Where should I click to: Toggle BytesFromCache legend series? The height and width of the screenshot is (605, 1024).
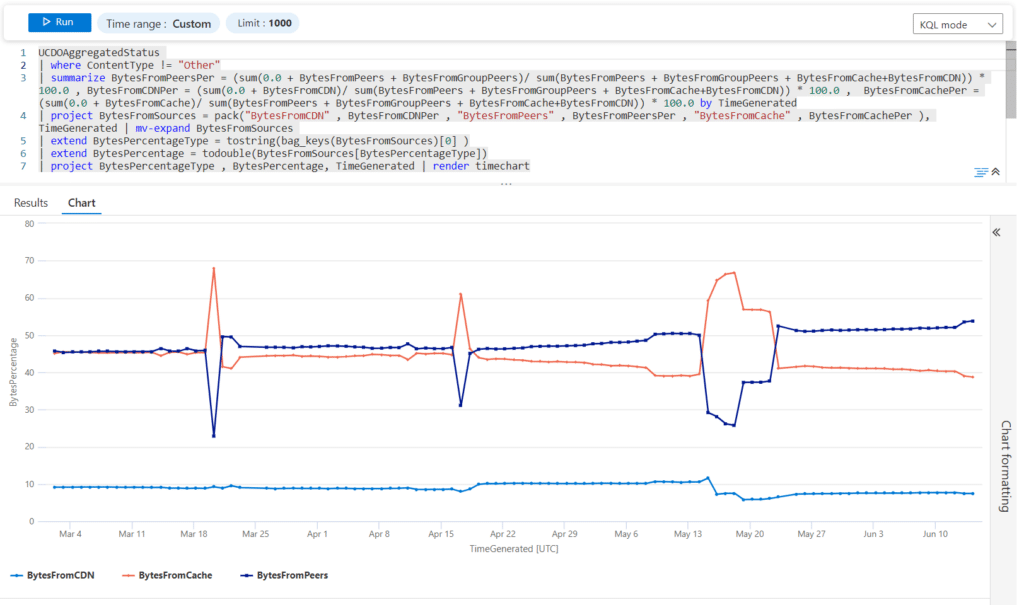167,575
